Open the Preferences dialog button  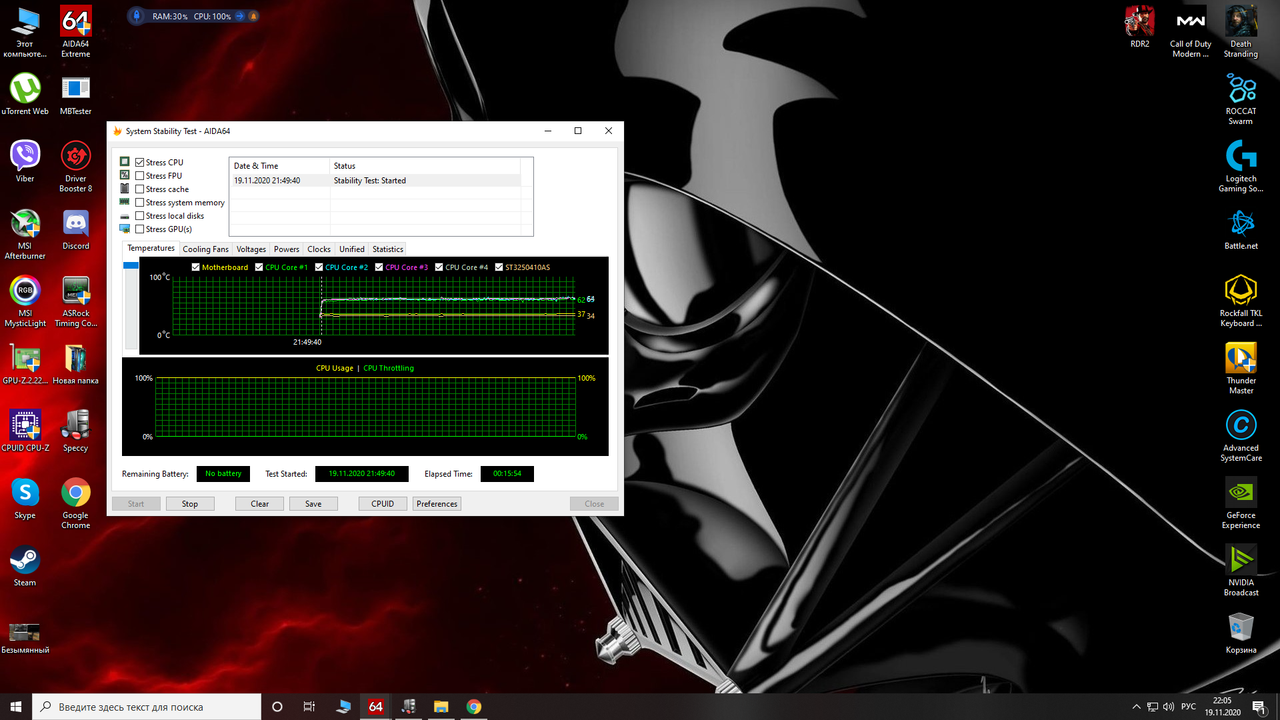437,504
